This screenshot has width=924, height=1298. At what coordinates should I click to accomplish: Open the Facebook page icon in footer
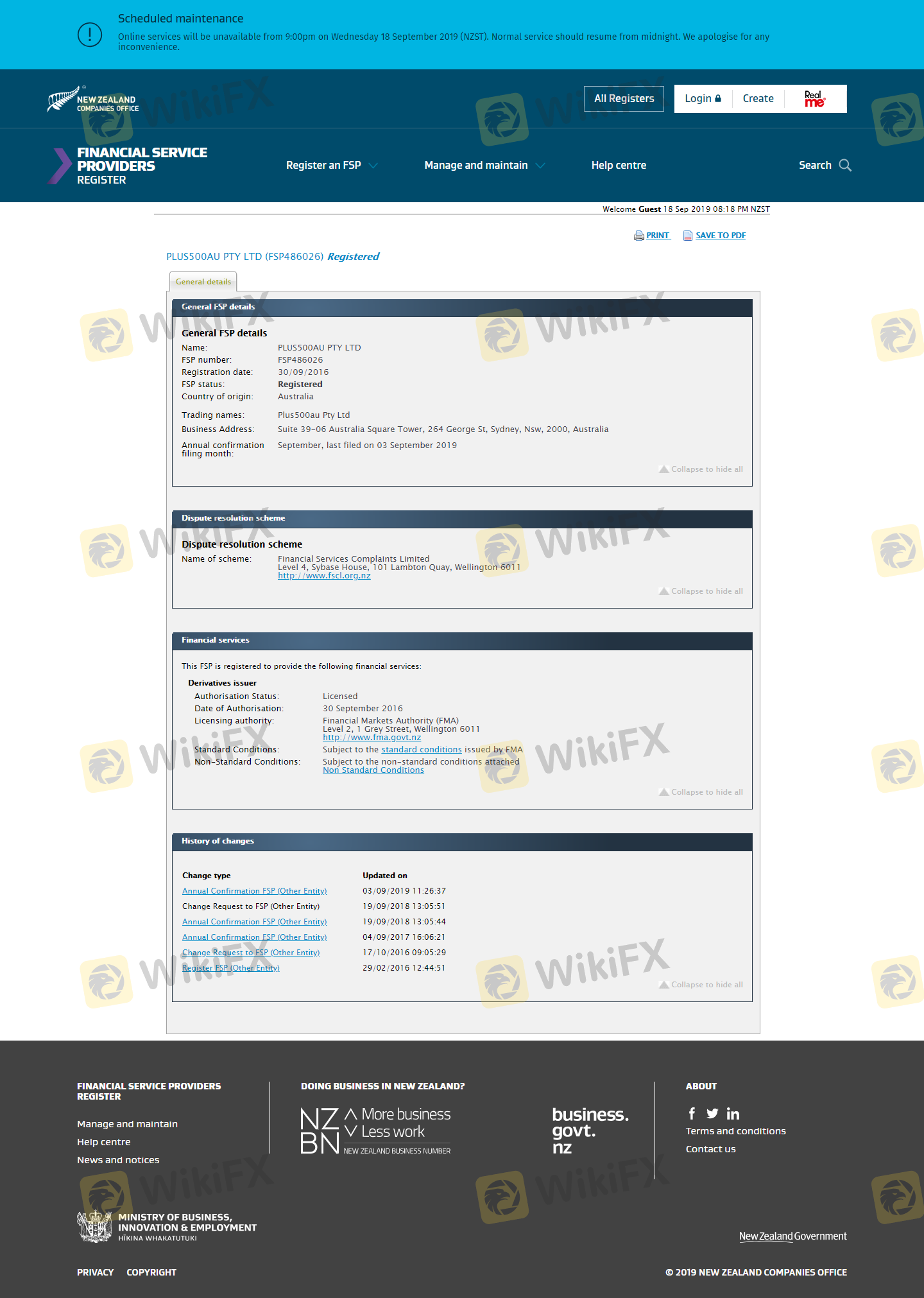(x=692, y=1114)
